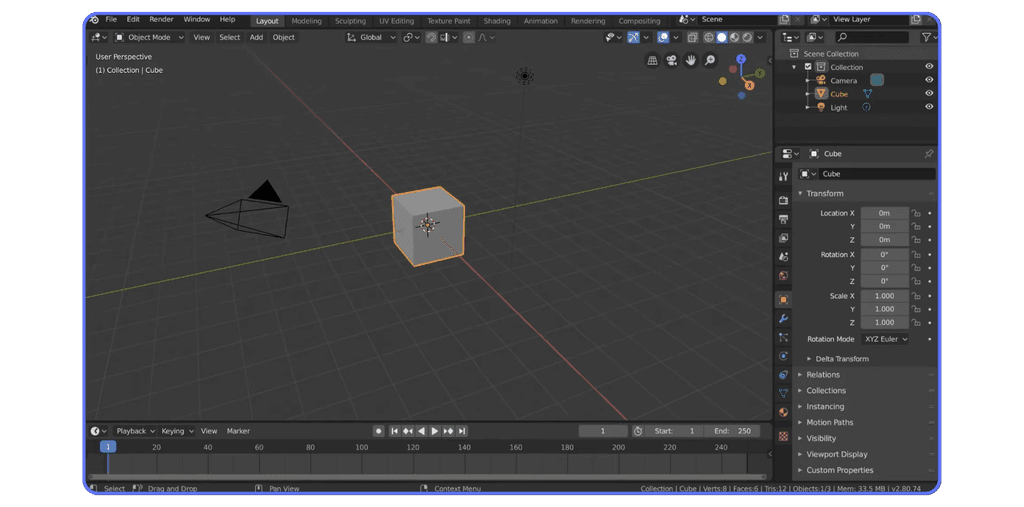Hide the Light with its eye icon
Viewport: 1024px width, 507px height.
pyautogui.click(x=929, y=107)
